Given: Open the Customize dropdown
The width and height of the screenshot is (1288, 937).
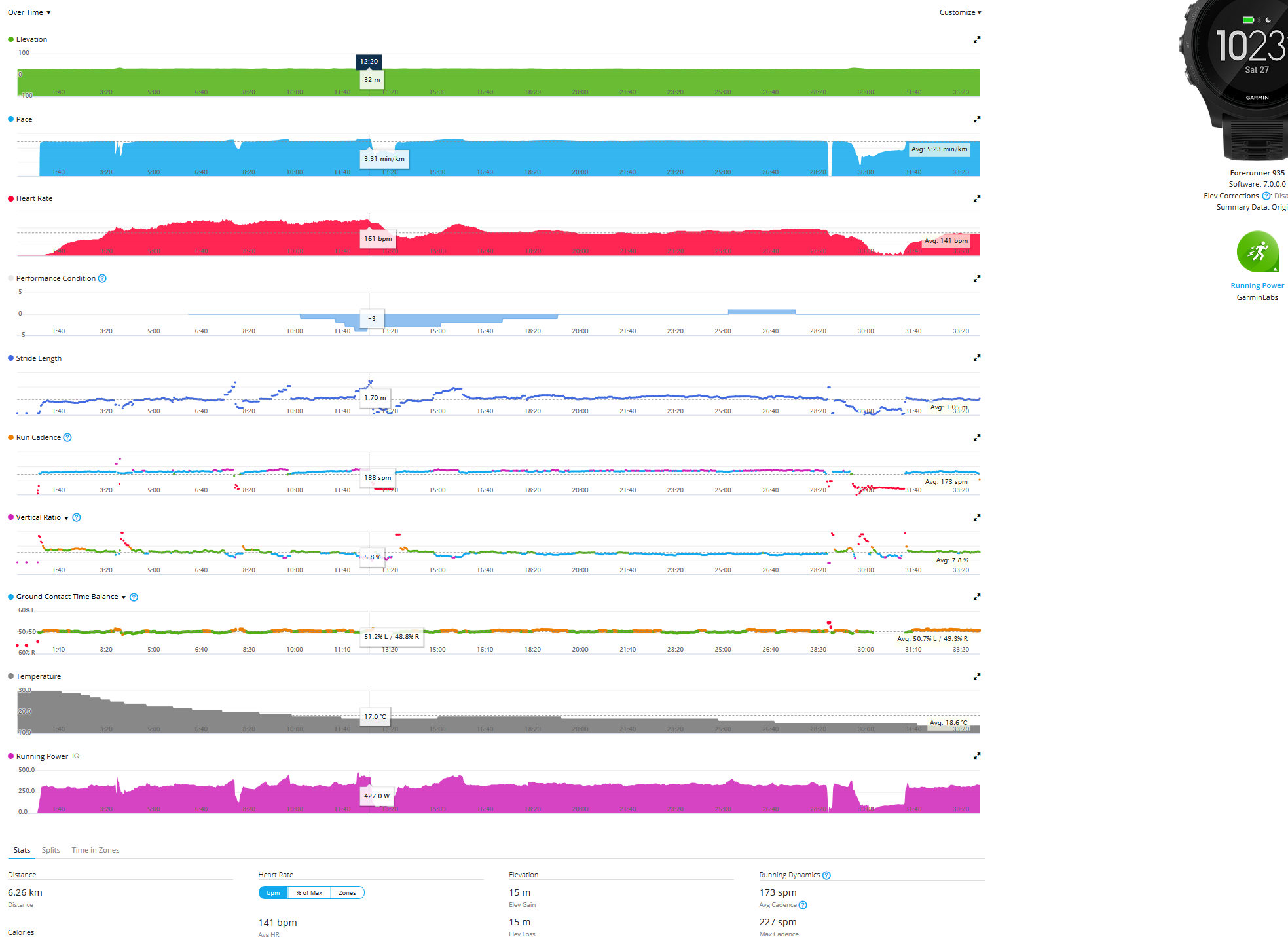Looking at the screenshot, I should click(x=960, y=12).
